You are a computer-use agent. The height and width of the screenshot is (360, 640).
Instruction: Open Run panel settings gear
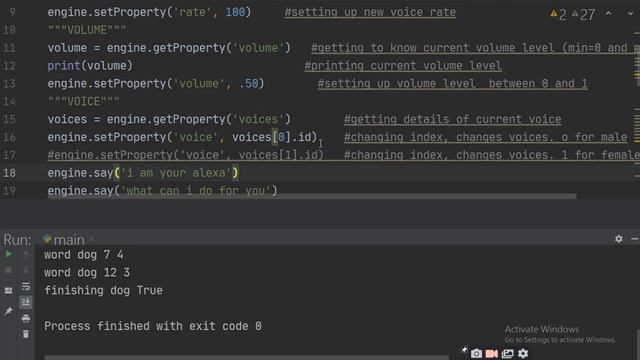[619, 239]
